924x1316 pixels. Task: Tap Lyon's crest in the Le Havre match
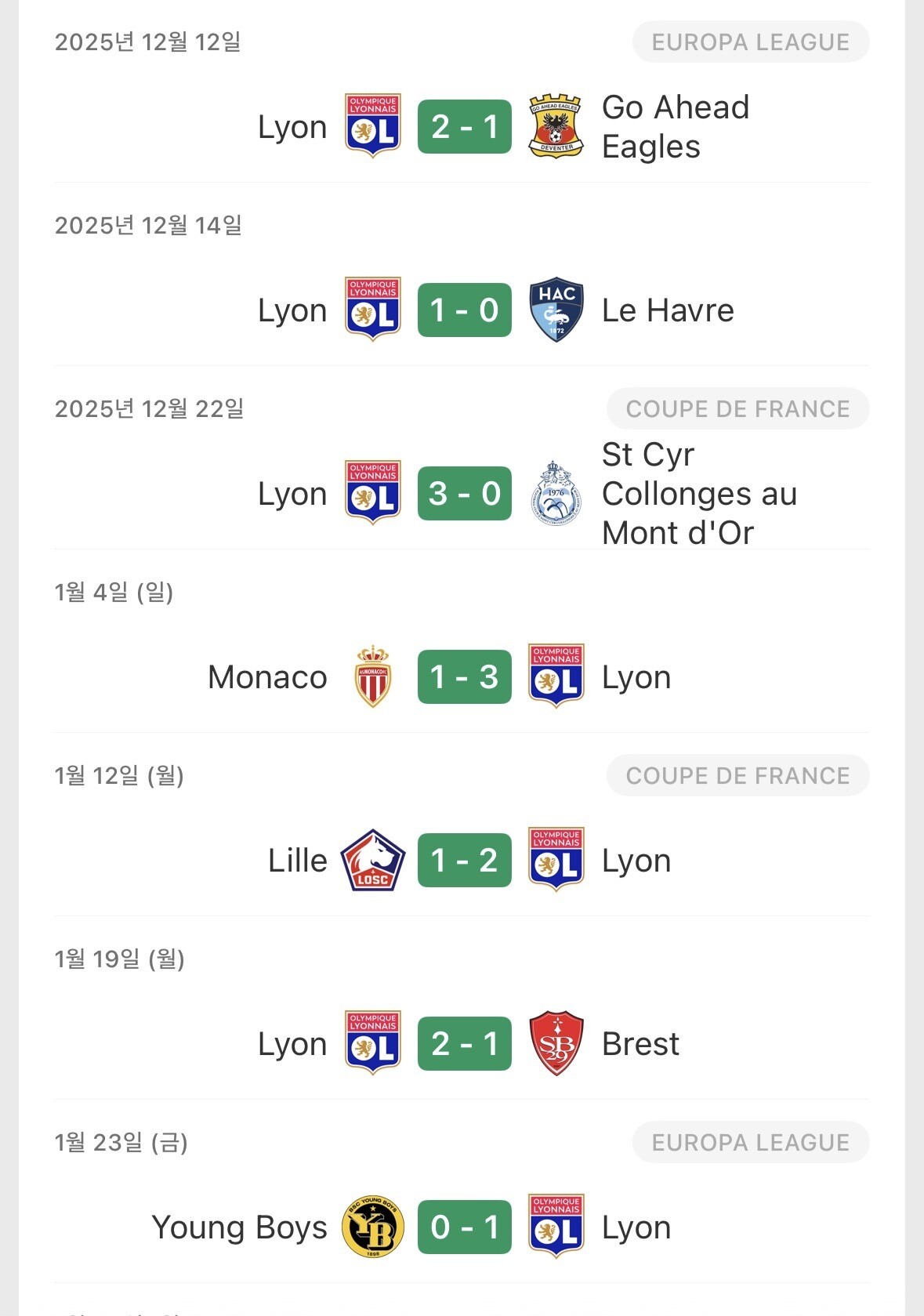[373, 310]
